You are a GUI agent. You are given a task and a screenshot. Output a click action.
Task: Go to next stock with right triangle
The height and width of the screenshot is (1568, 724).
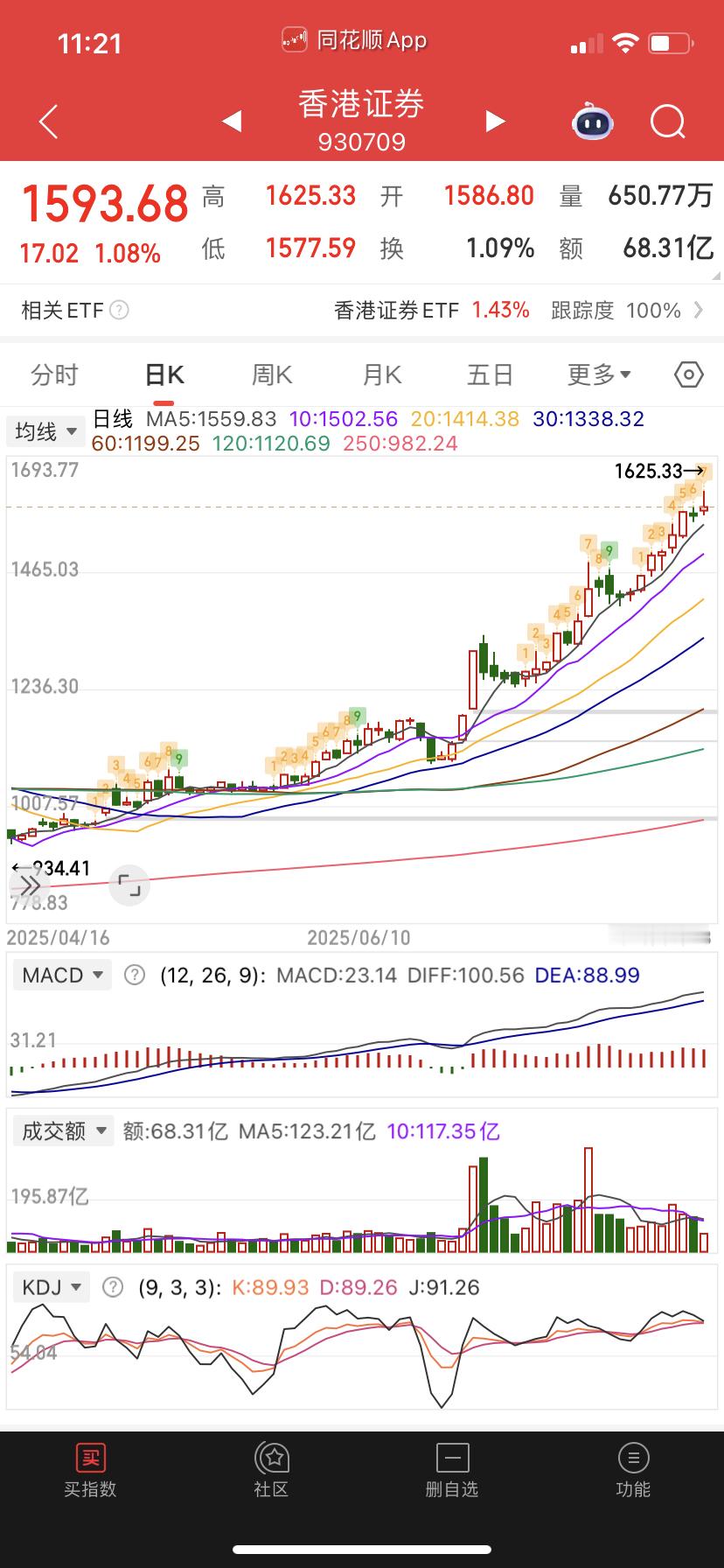point(495,121)
